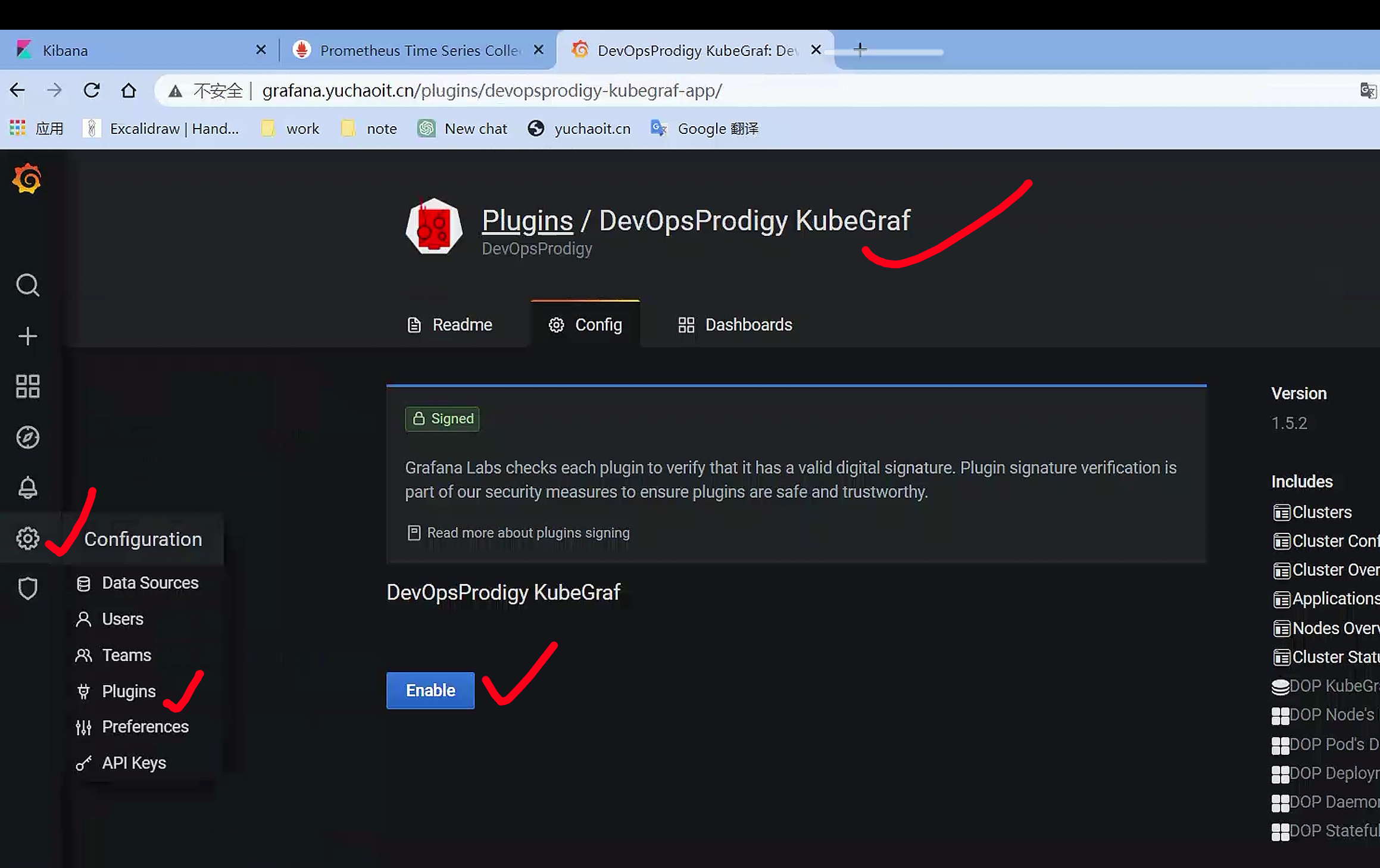This screenshot has width=1380, height=868.
Task: Open Teams from Configuration menu
Action: [x=126, y=655]
